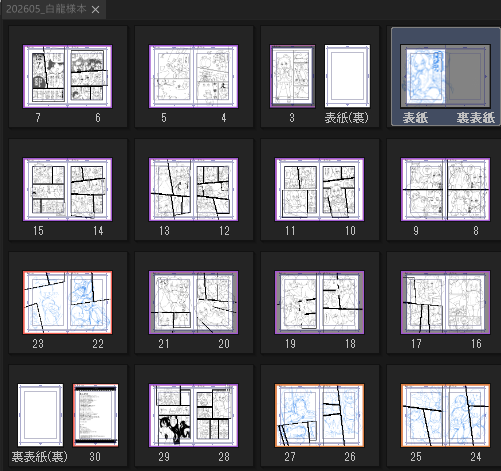Image resolution: width=501 pixels, height=471 pixels.
Task: Click the page number label 3
Action: pyautogui.click(x=292, y=118)
